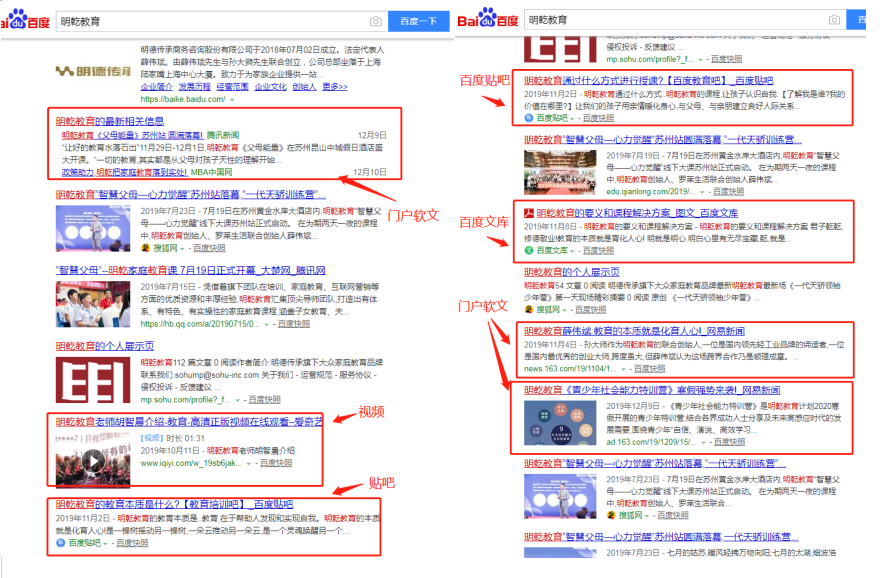
Task: Click the 百度文库 source icon
Action: click(x=528, y=250)
